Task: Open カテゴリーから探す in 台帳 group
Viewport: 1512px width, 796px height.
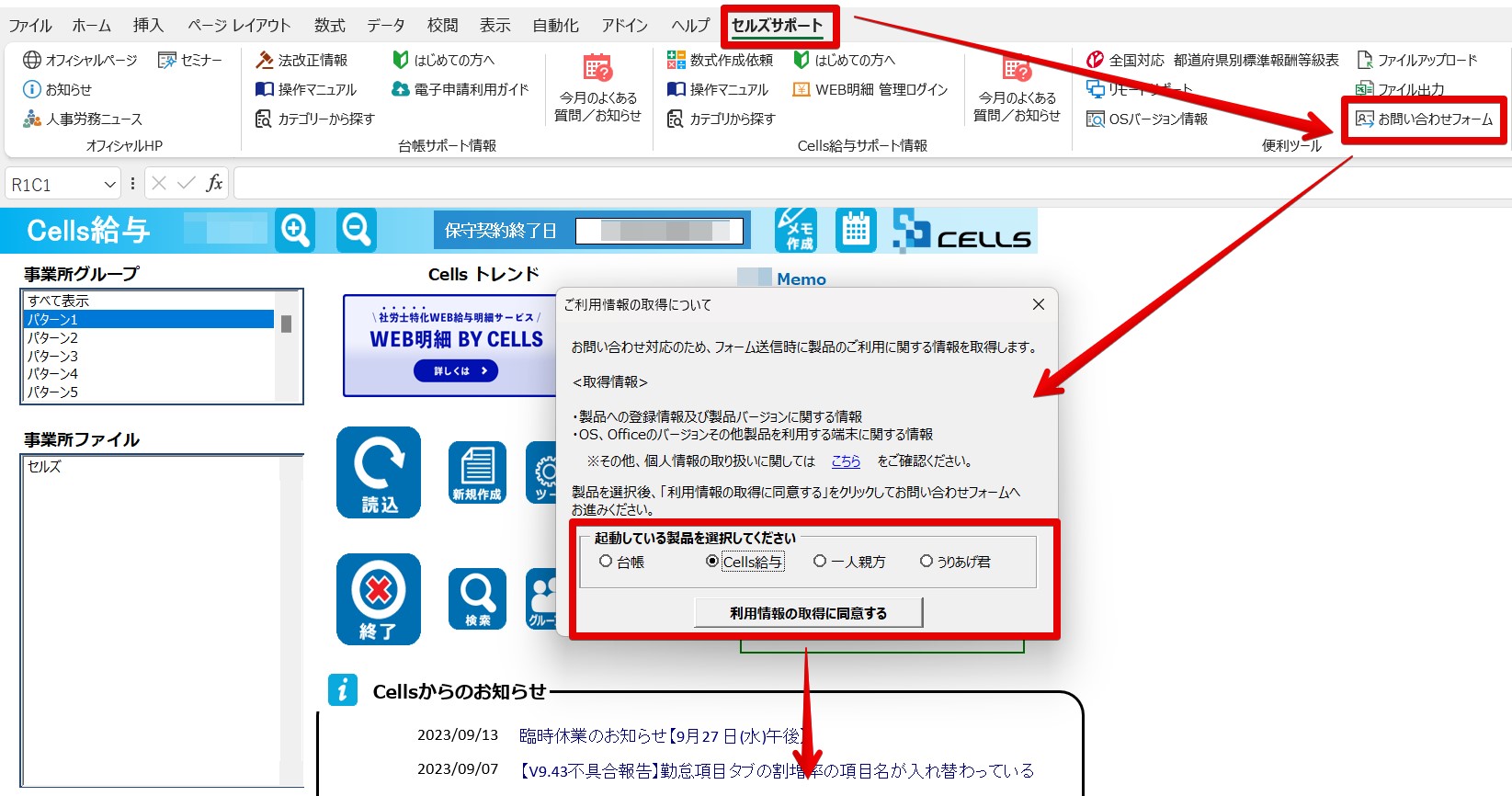Action: [315, 119]
